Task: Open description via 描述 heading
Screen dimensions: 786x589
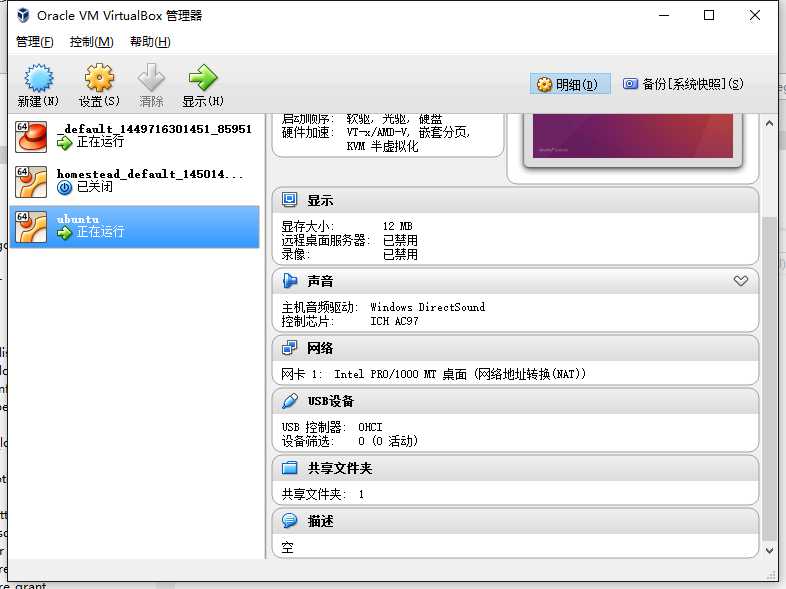Action: coord(320,521)
